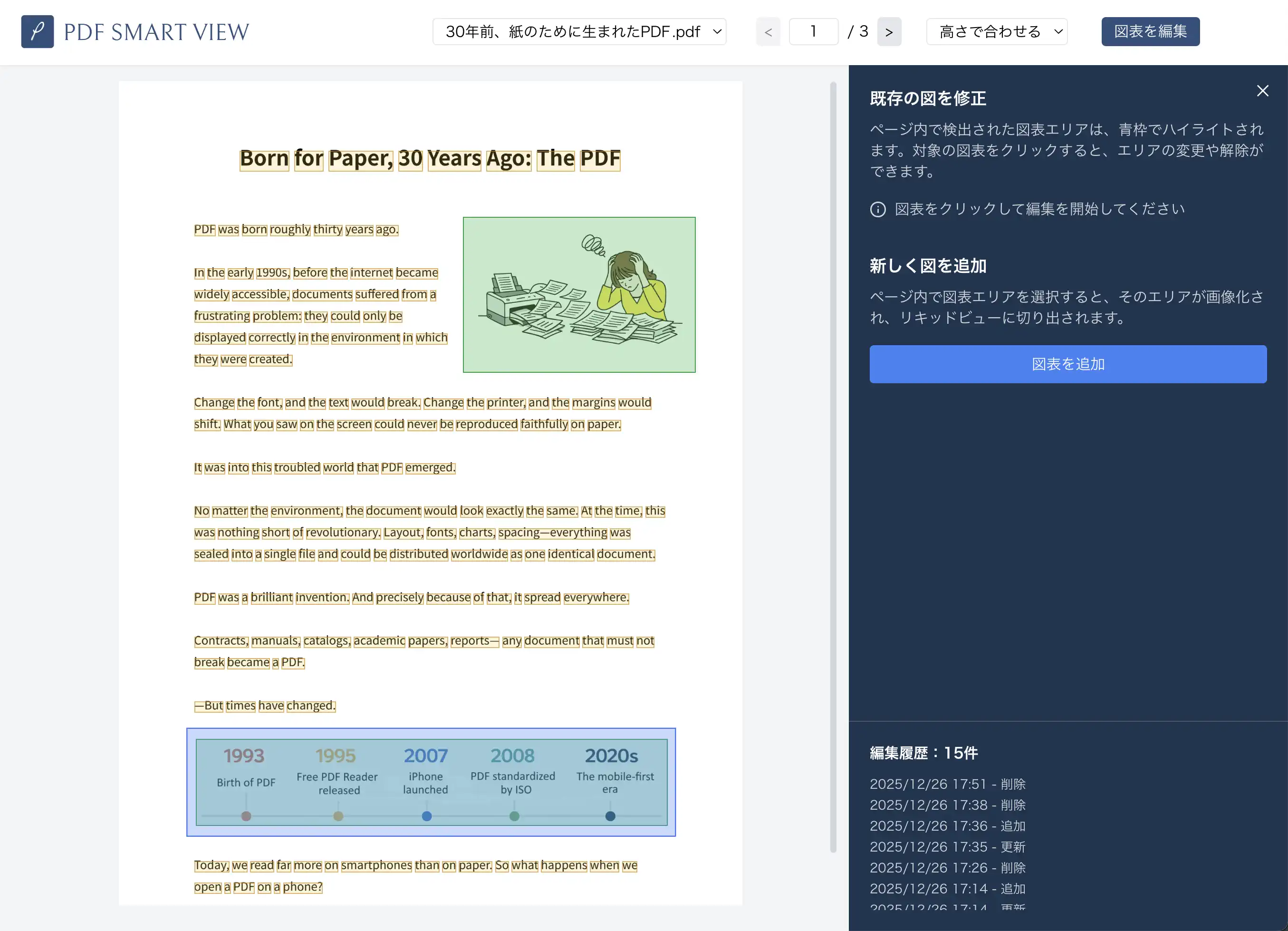Go to the next page with the > arrow
The width and height of the screenshot is (1288, 931).
pyautogui.click(x=889, y=32)
